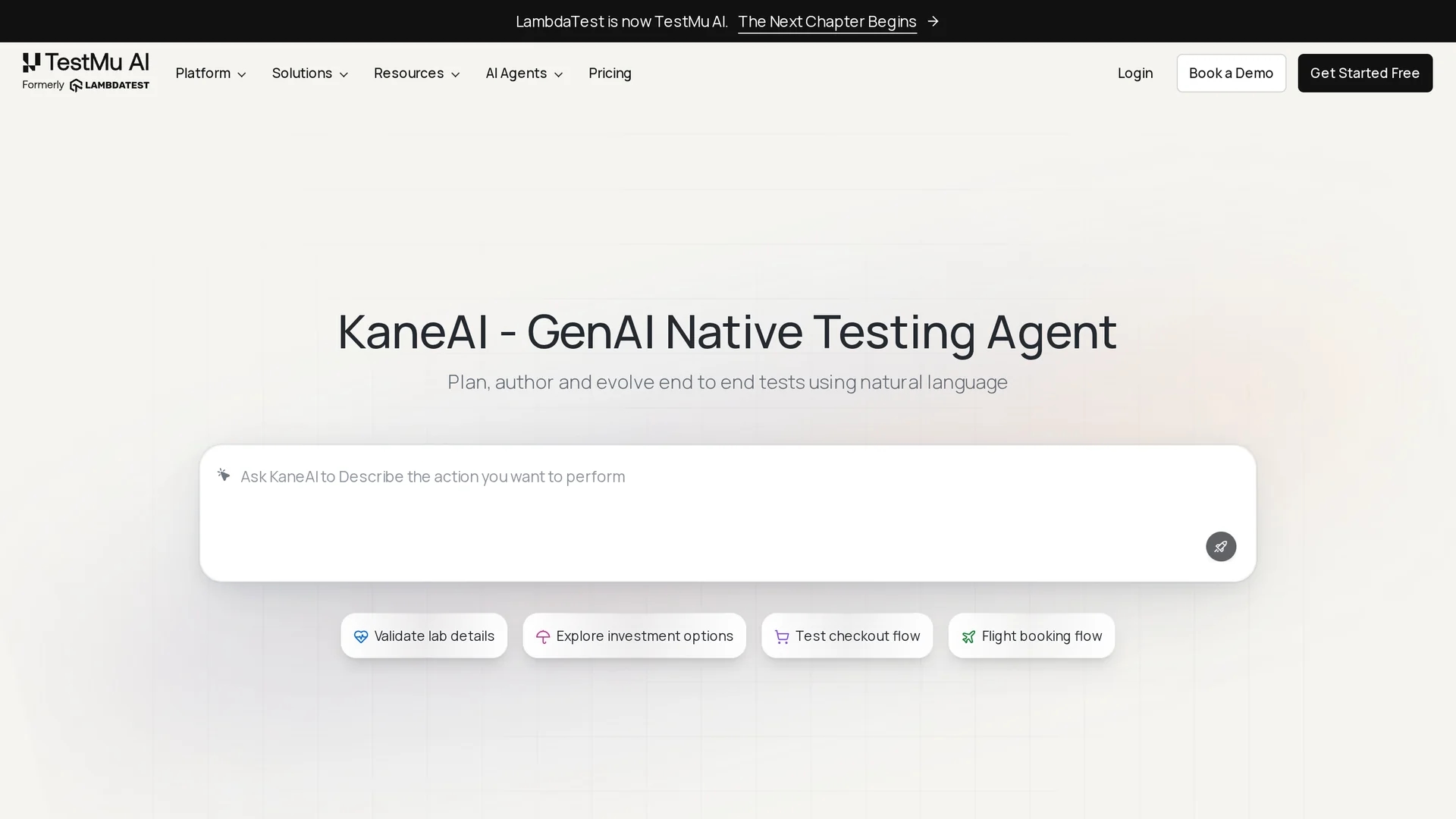
Task: Select Flight booking flow suggestion
Action: [1031, 635]
